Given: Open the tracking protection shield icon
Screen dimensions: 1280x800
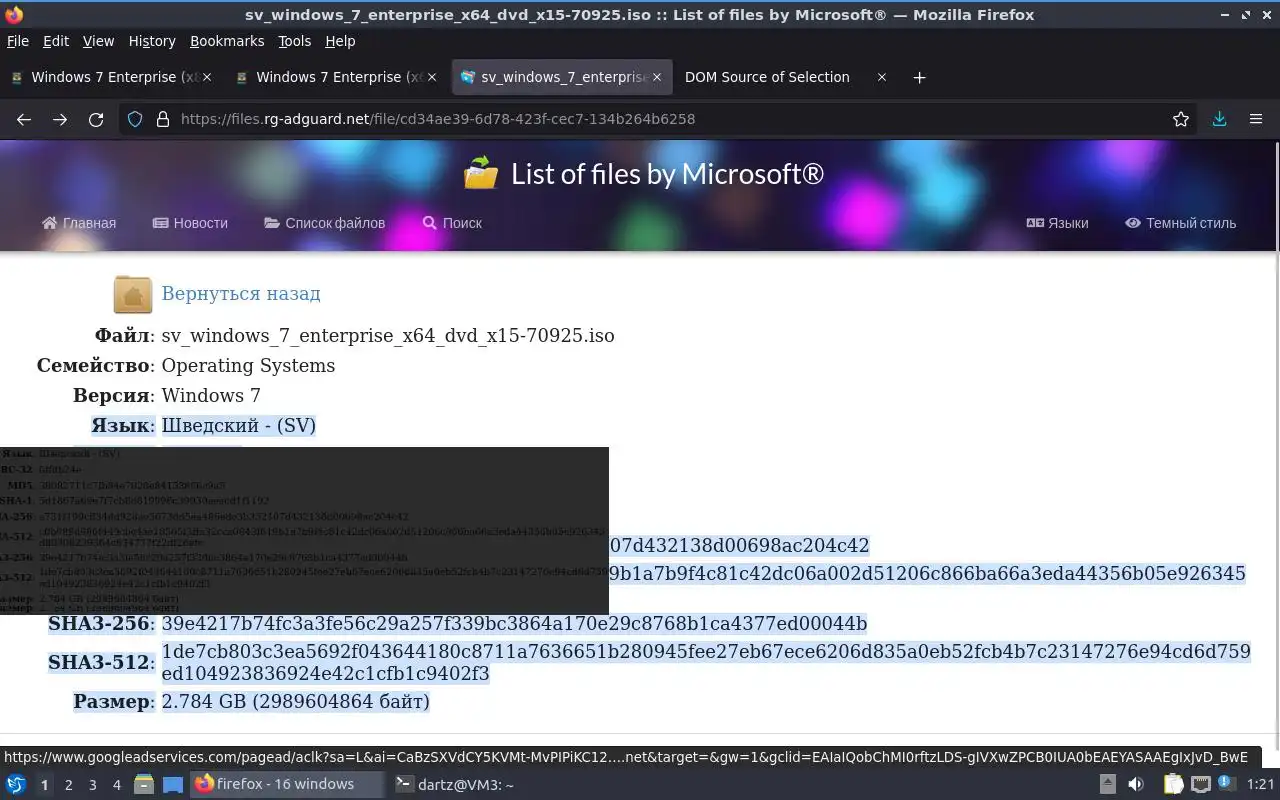Looking at the screenshot, I should coord(135,119).
